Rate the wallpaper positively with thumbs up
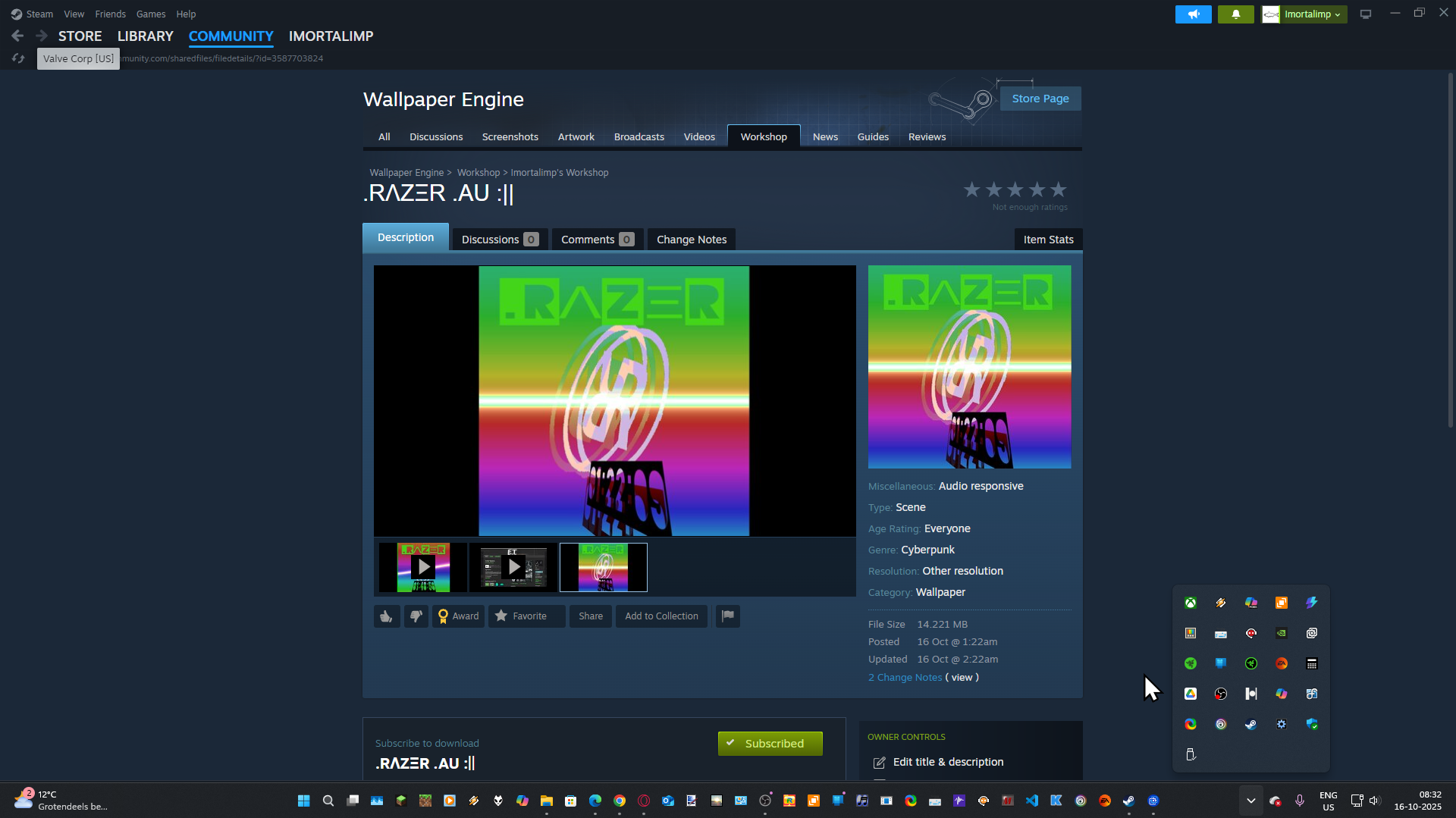 coord(386,616)
